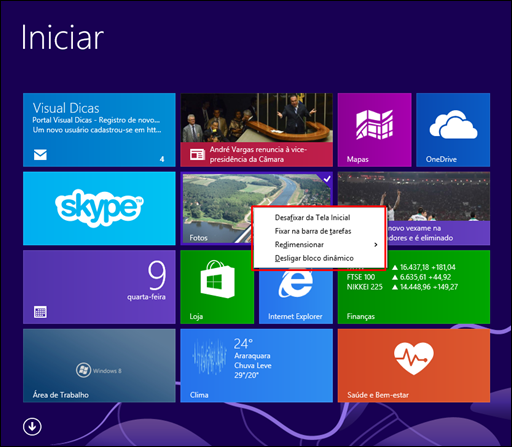Viewport: 512px width, 447px height.
Task: Click the Chuva Leve weather condition
Action: [253, 365]
